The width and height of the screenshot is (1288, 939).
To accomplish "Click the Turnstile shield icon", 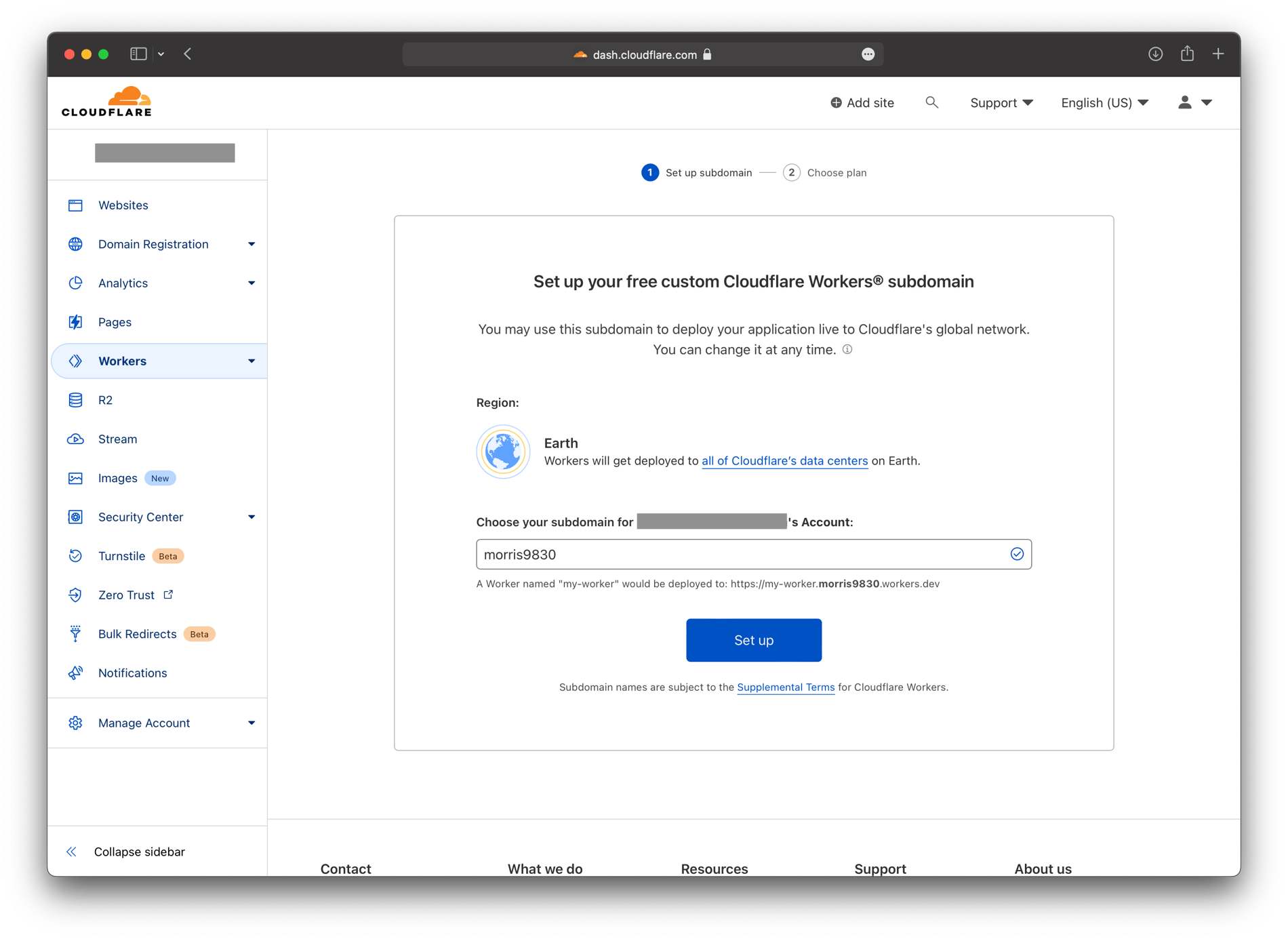I will click(x=75, y=555).
